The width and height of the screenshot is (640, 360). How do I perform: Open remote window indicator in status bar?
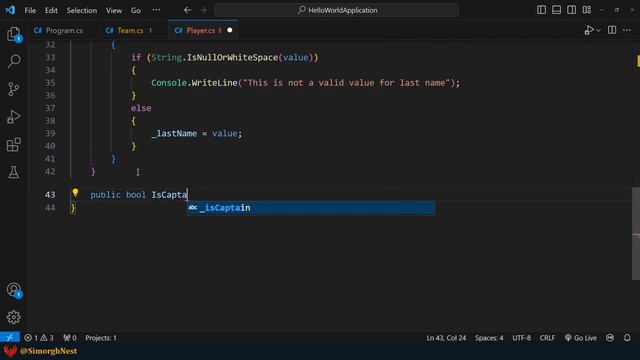point(10,338)
